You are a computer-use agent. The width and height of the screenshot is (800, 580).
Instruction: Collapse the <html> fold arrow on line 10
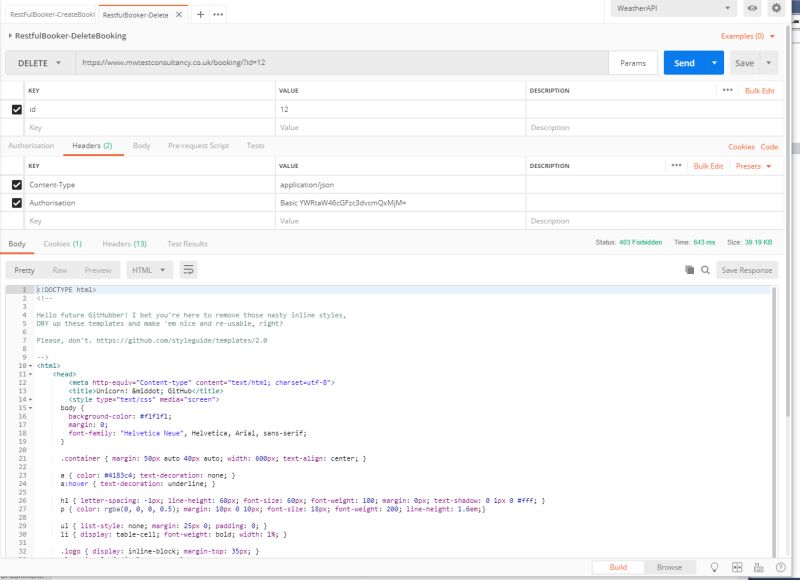[31, 366]
